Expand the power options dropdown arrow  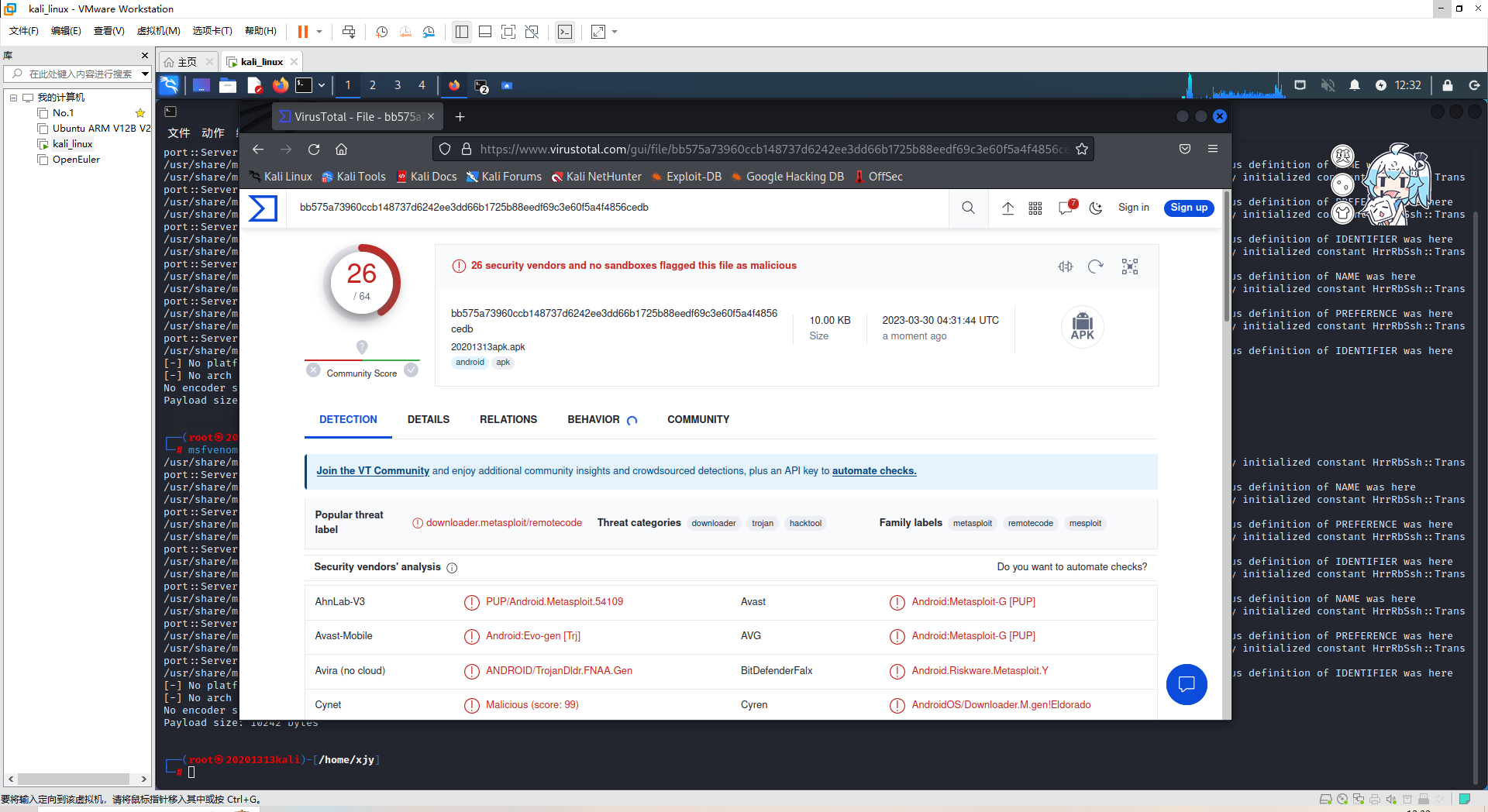pyautogui.click(x=319, y=32)
